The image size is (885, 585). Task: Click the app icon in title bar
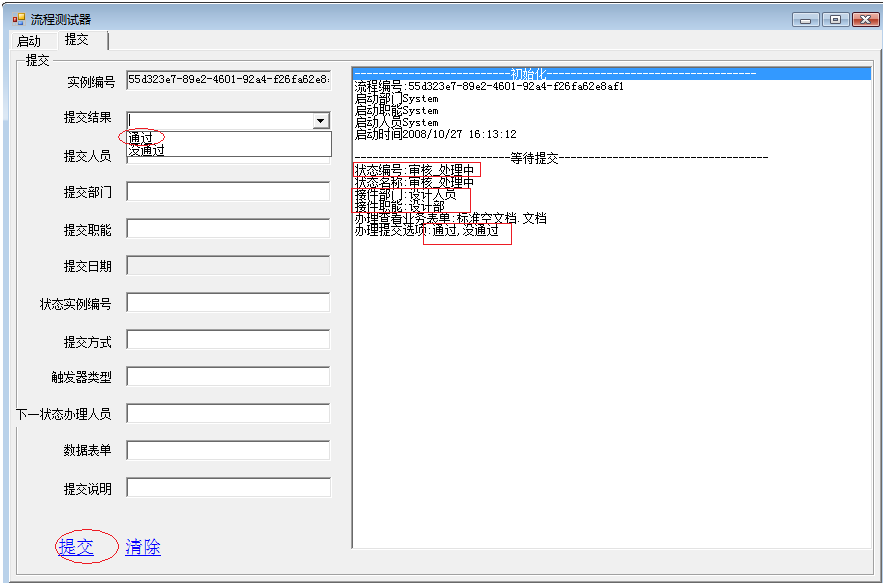17,19
